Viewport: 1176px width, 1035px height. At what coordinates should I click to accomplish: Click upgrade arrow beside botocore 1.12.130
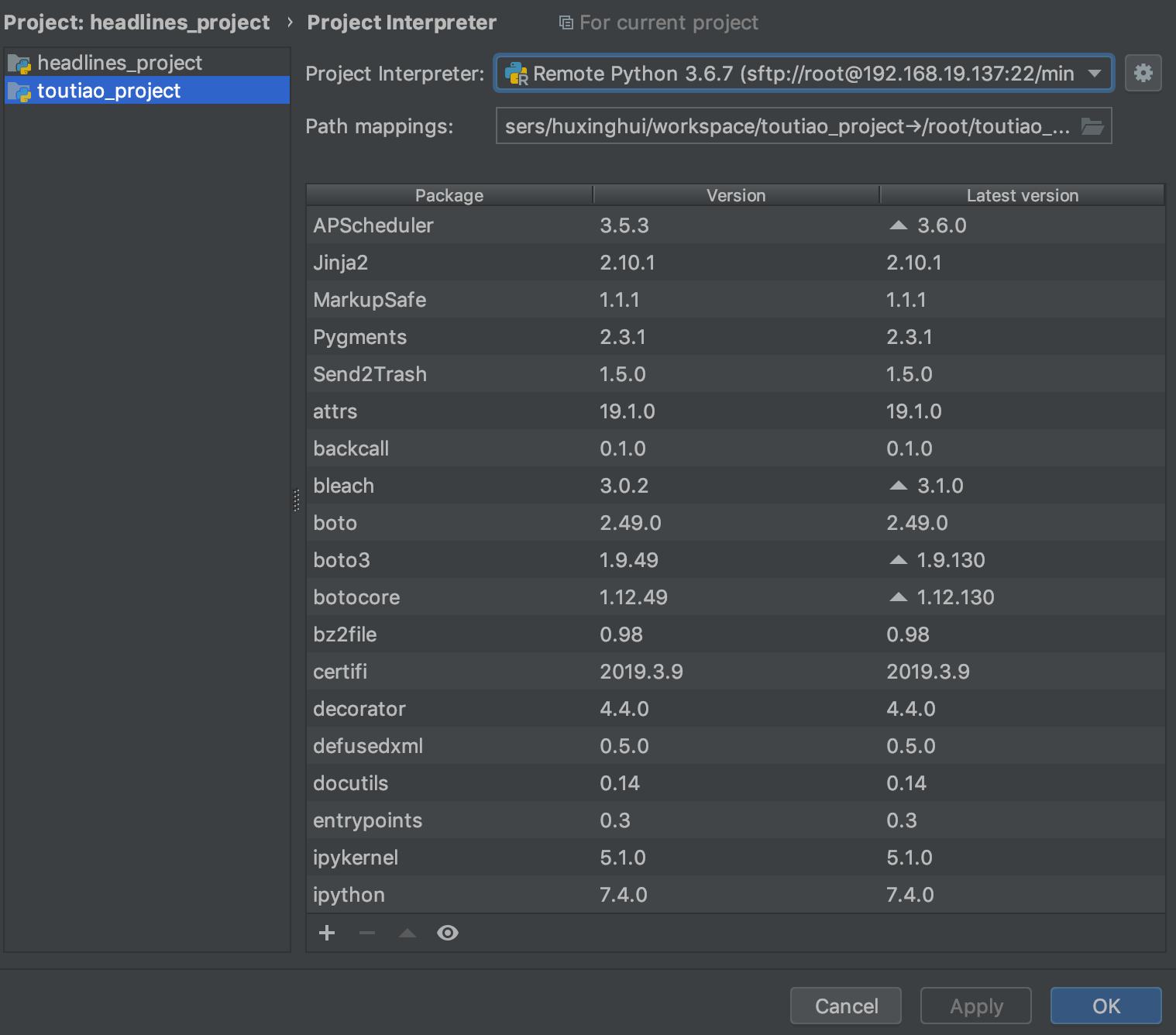pyautogui.click(x=898, y=597)
